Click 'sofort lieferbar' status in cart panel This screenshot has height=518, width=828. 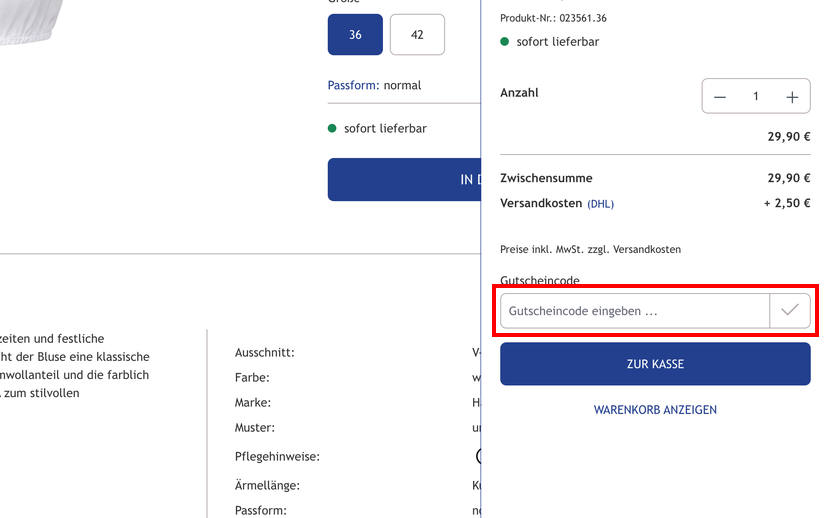[x=558, y=42]
